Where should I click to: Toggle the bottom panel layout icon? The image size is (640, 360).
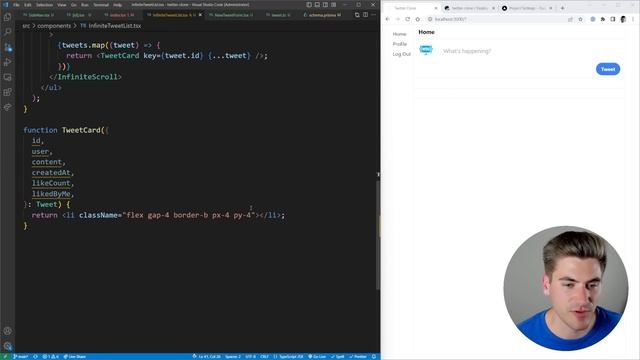(317, 4)
